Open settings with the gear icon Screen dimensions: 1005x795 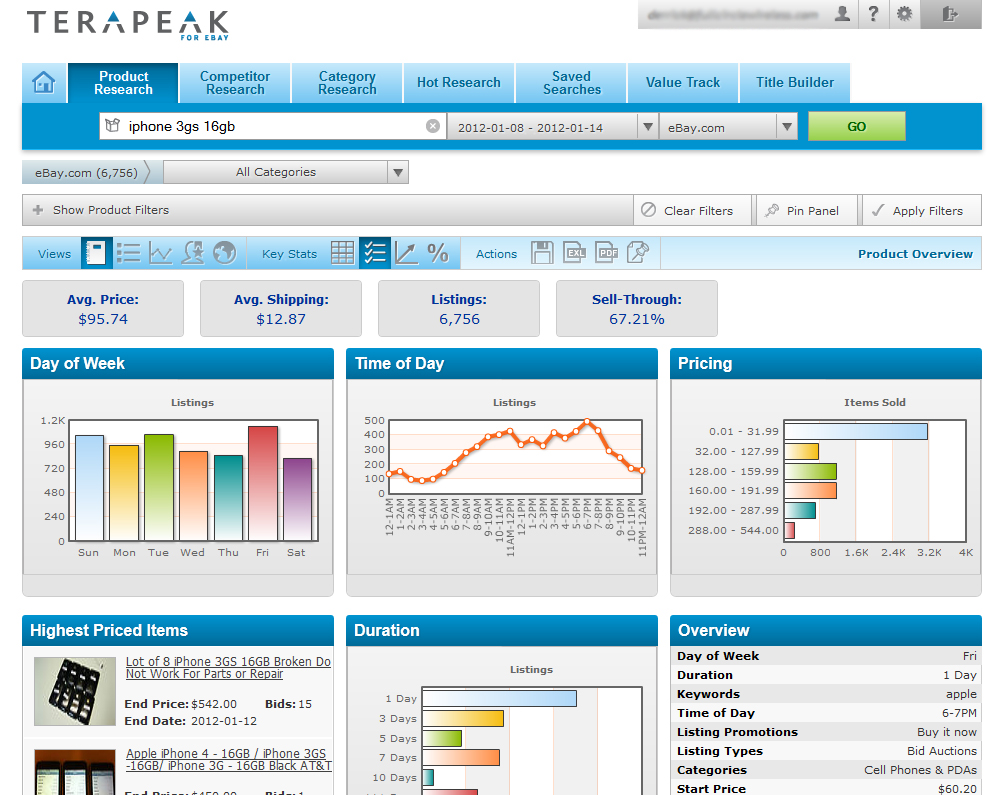point(904,15)
